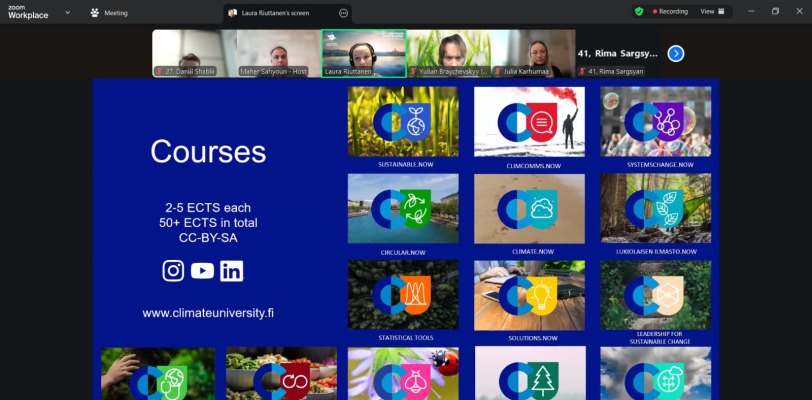Click the Leadership for Sustainable Change hexagon image

tap(656, 295)
